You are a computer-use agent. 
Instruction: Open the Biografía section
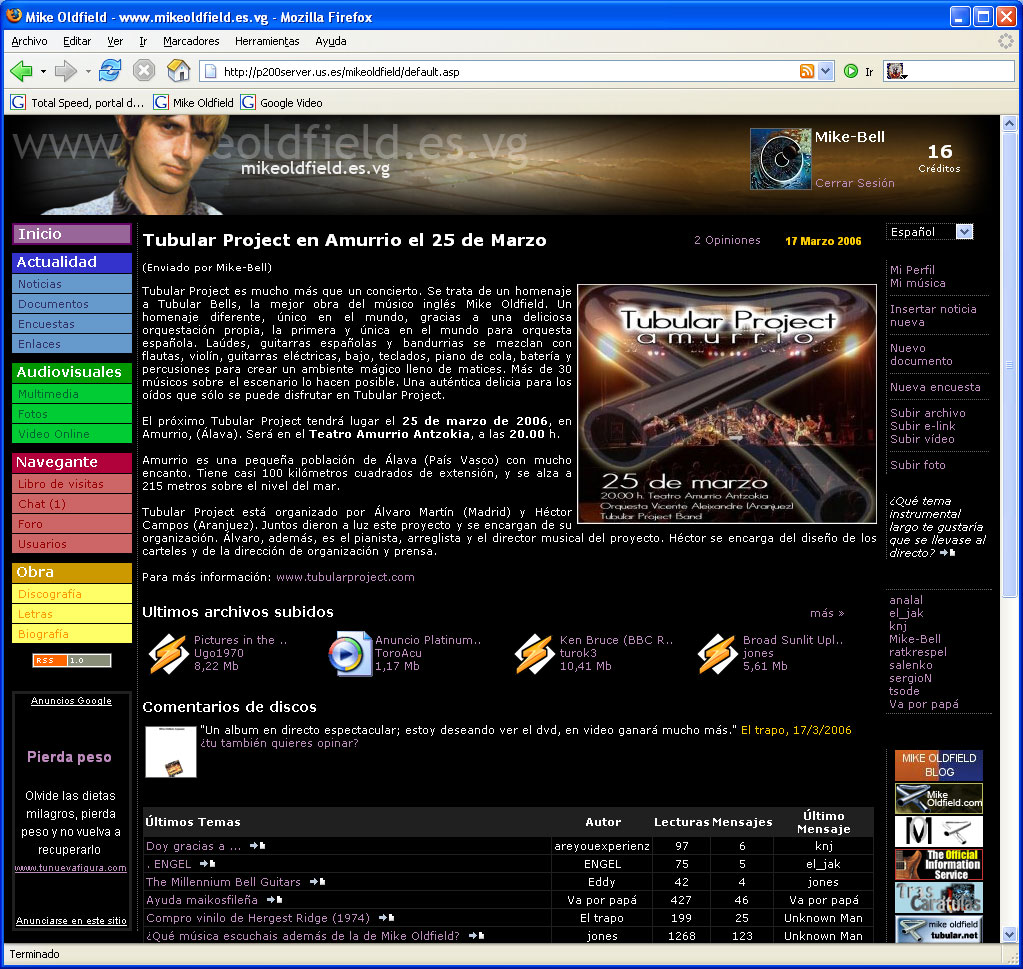(x=72, y=634)
